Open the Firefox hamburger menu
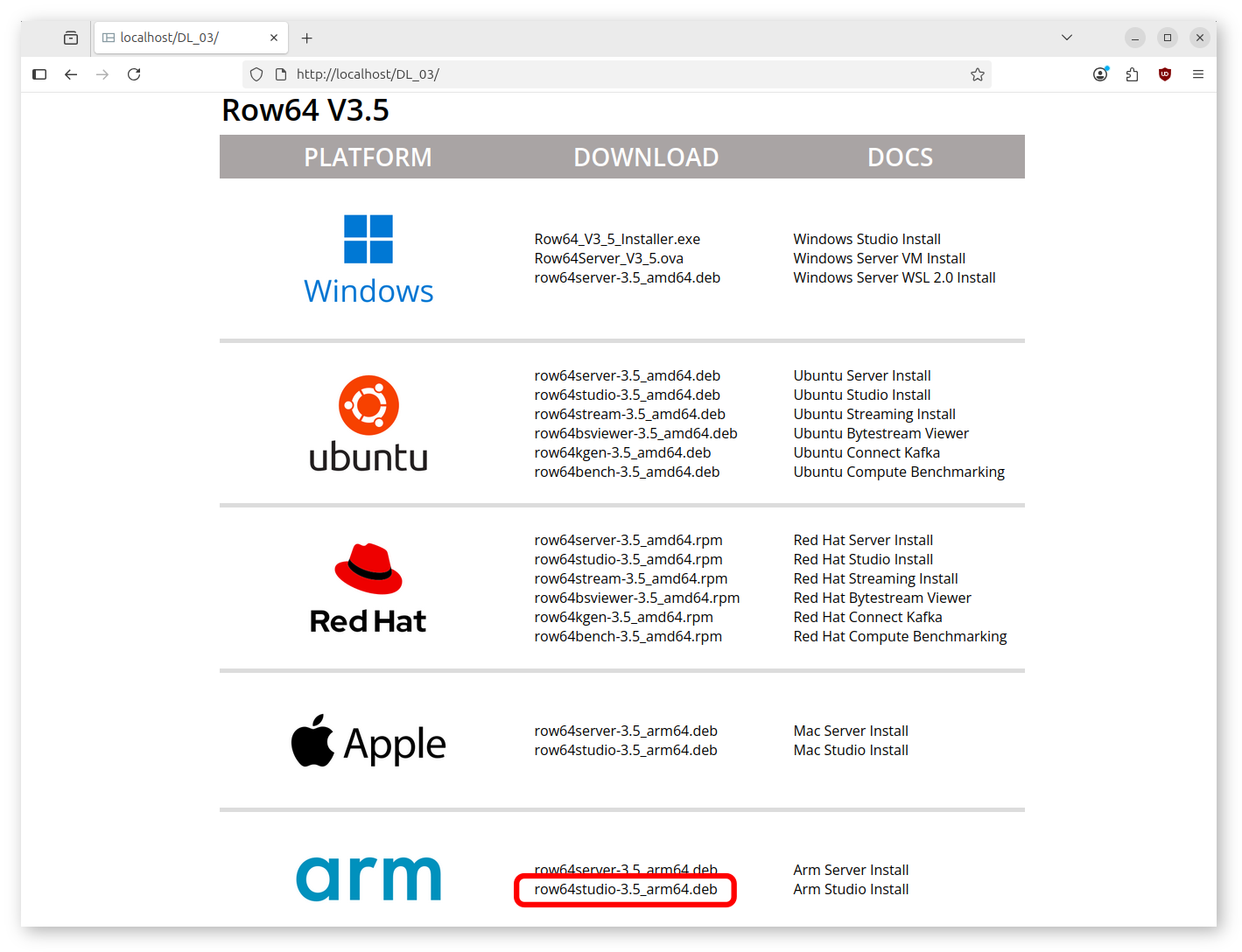Image resolution: width=1242 pixels, height=952 pixels. [x=1198, y=74]
